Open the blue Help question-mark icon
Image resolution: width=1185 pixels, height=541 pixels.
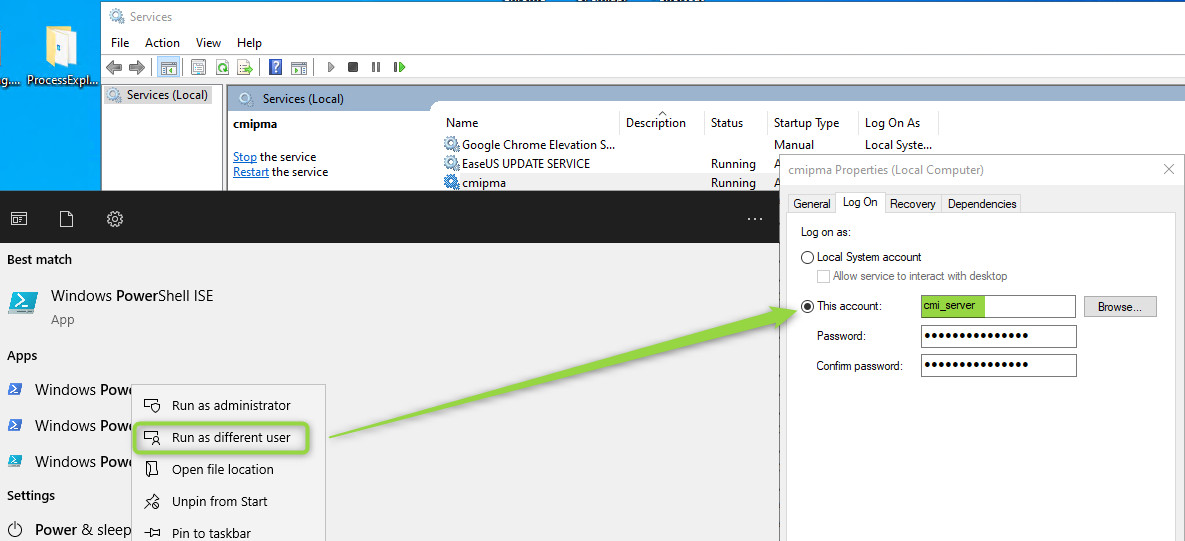tap(275, 67)
